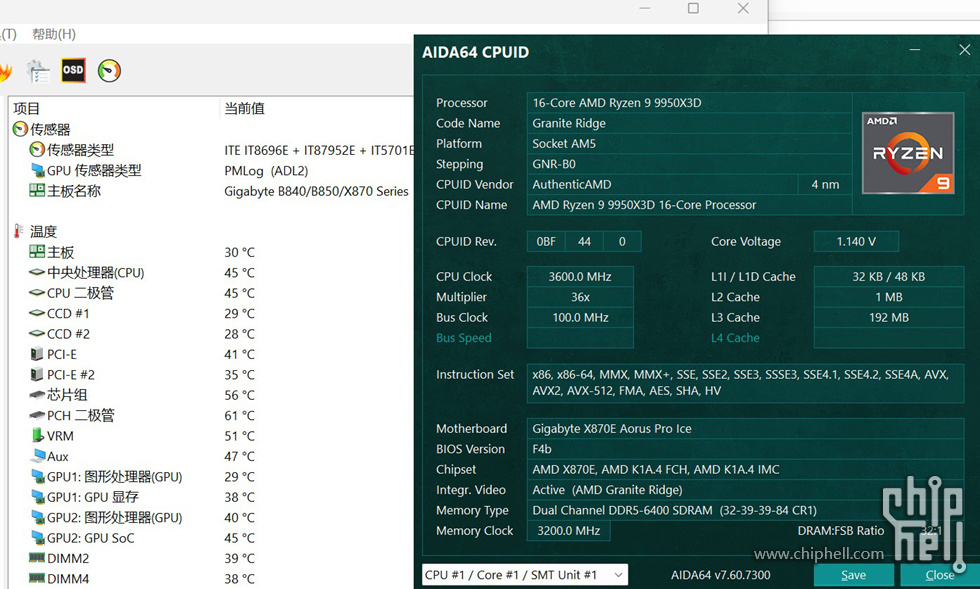This screenshot has width=980, height=589.
Task: Select the 芯片组 chipset row icon
Action: tap(37, 395)
